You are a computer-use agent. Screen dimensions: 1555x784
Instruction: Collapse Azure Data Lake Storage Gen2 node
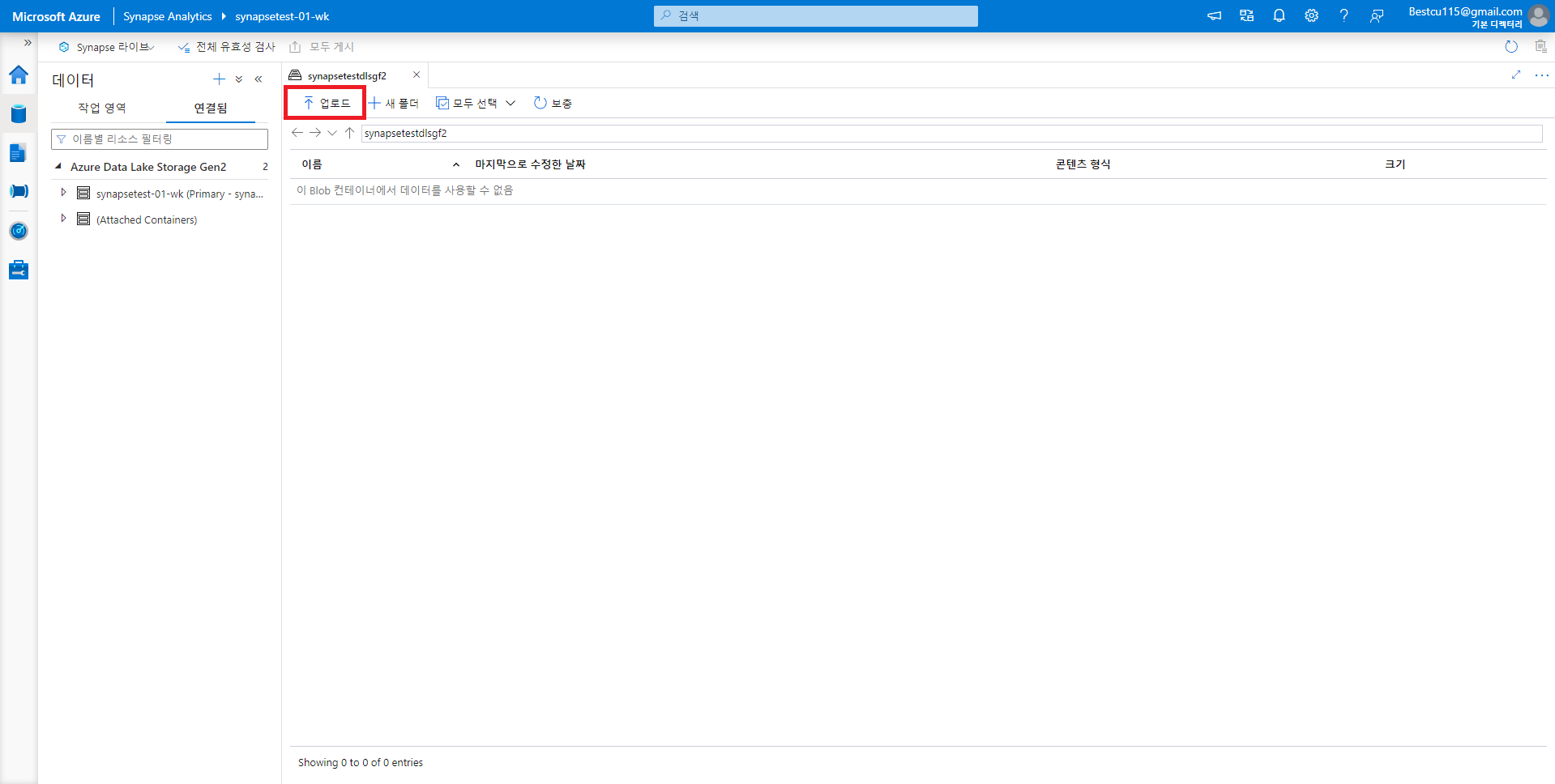coord(58,166)
